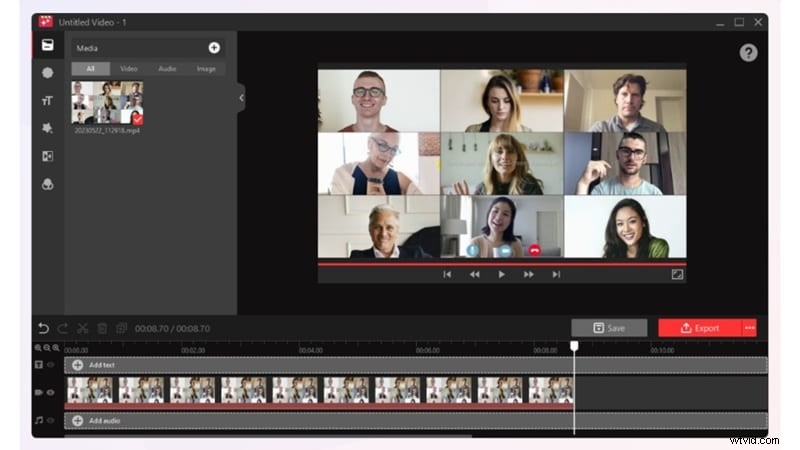The image size is (800, 450).
Task: Click the video track camera icon
Action: coord(39,392)
